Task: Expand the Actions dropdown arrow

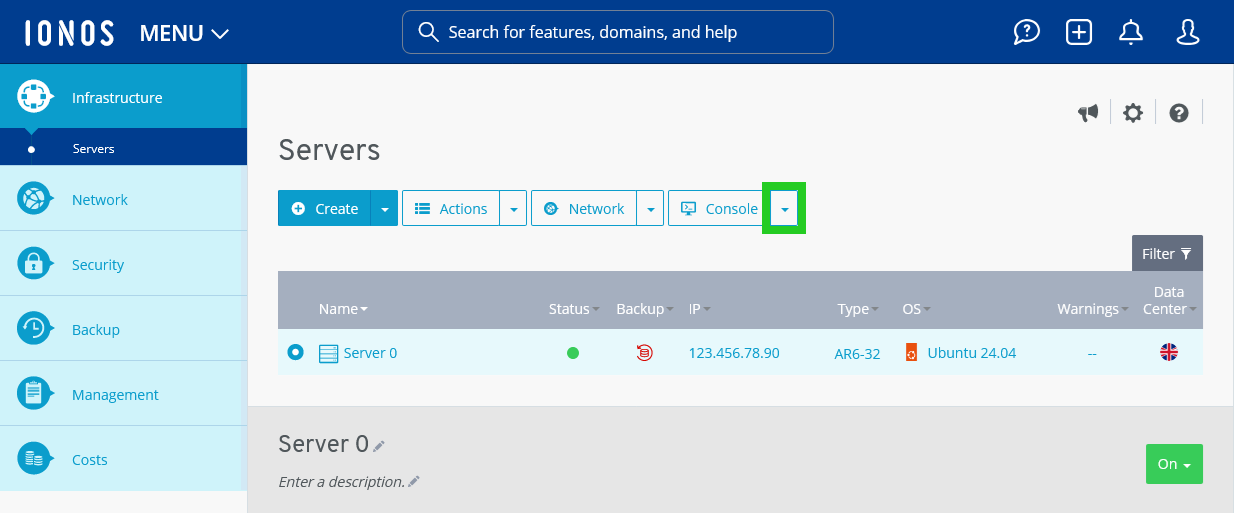Action: (x=513, y=208)
